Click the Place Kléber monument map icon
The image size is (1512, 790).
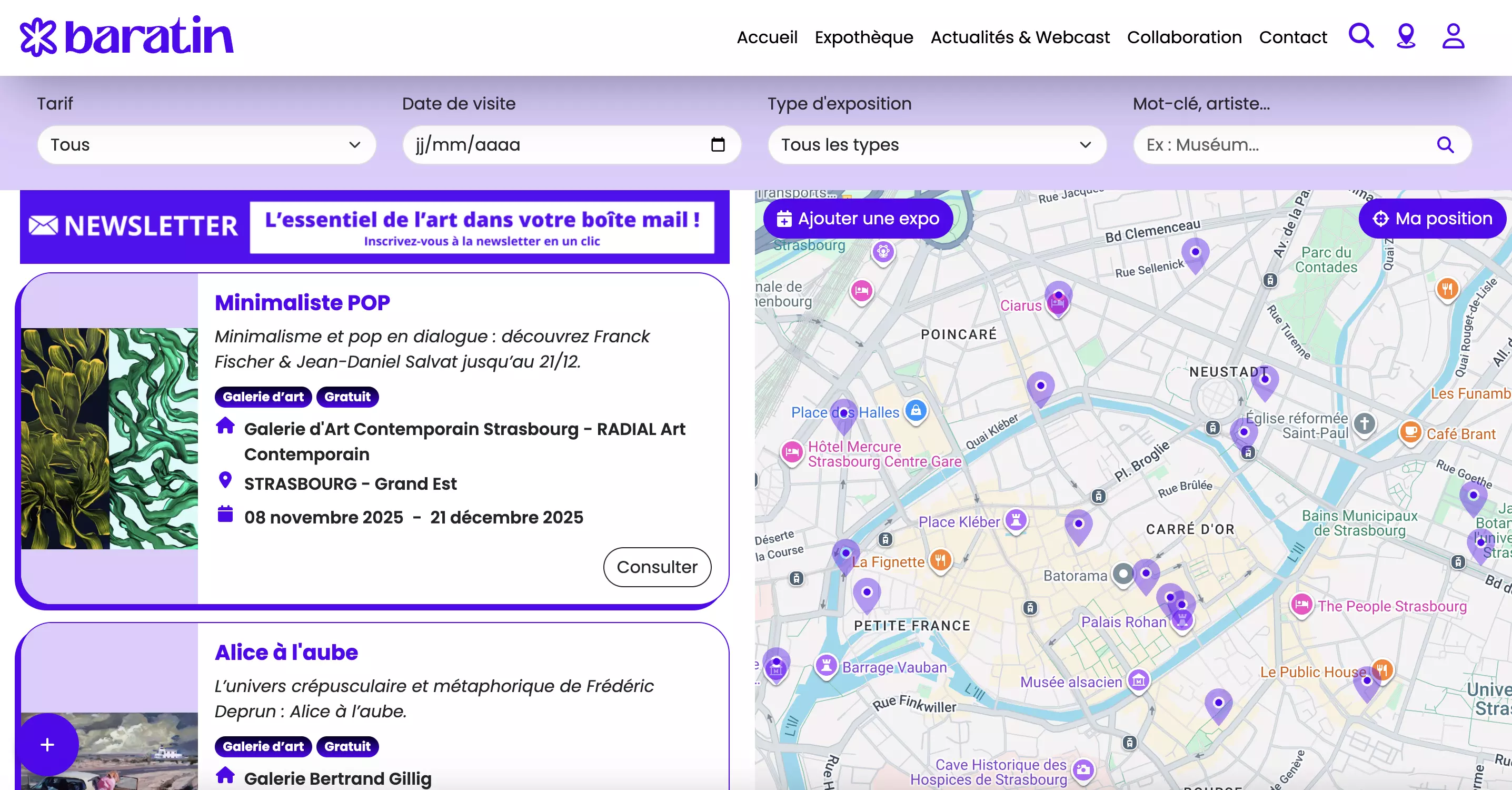click(1016, 520)
